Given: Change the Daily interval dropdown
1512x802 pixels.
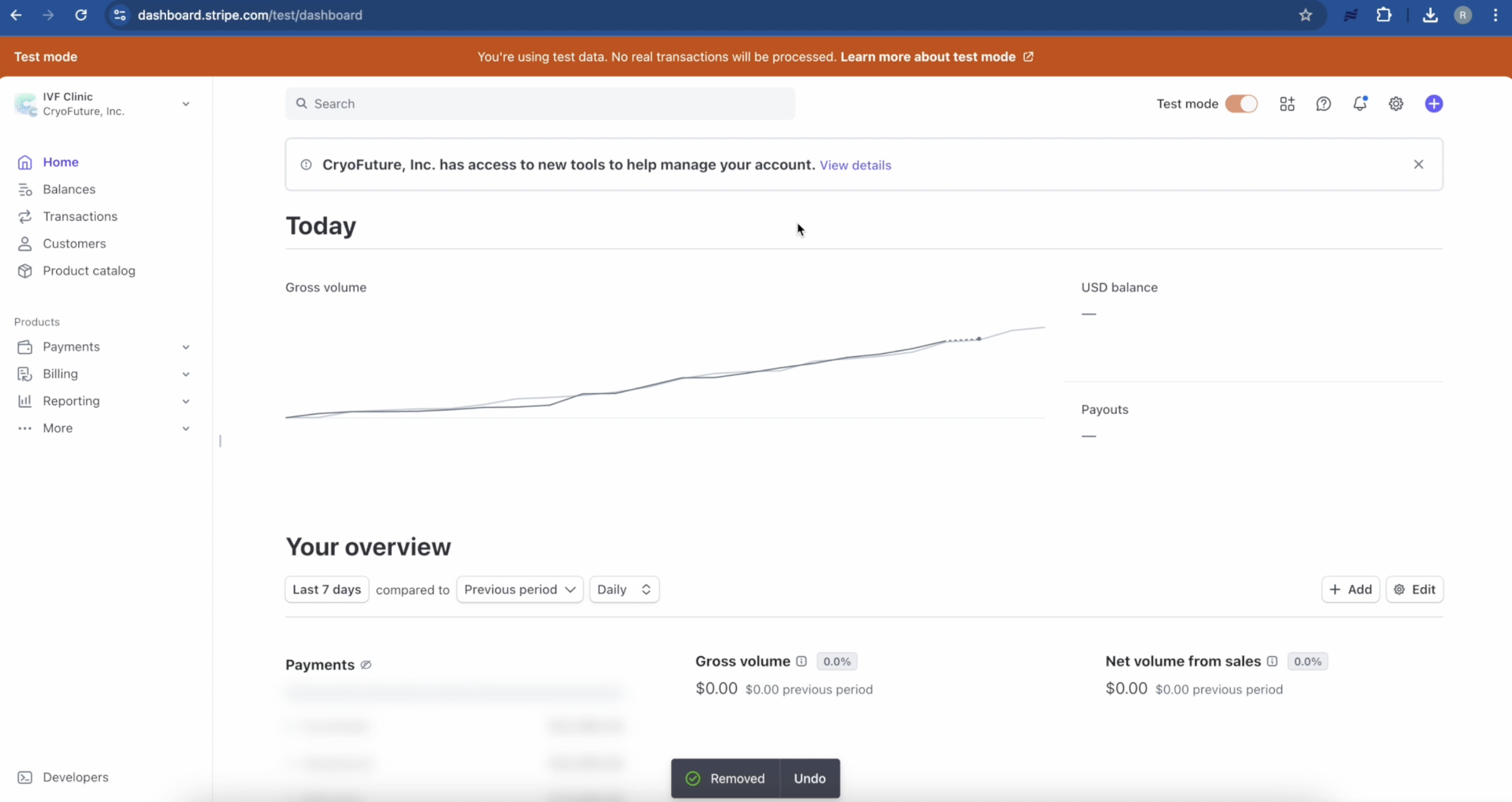Looking at the screenshot, I should tap(624, 589).
